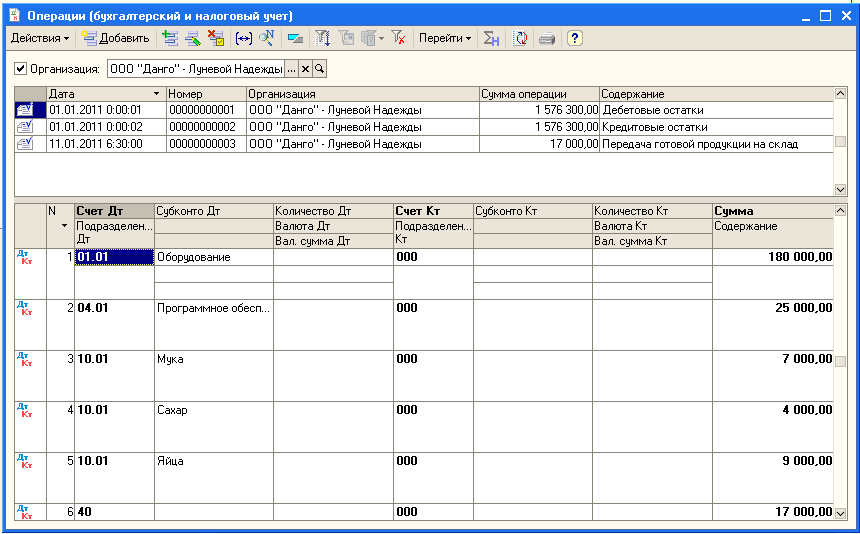Click the find-by-number icon
860x534 pixels.
pos(267,38)
